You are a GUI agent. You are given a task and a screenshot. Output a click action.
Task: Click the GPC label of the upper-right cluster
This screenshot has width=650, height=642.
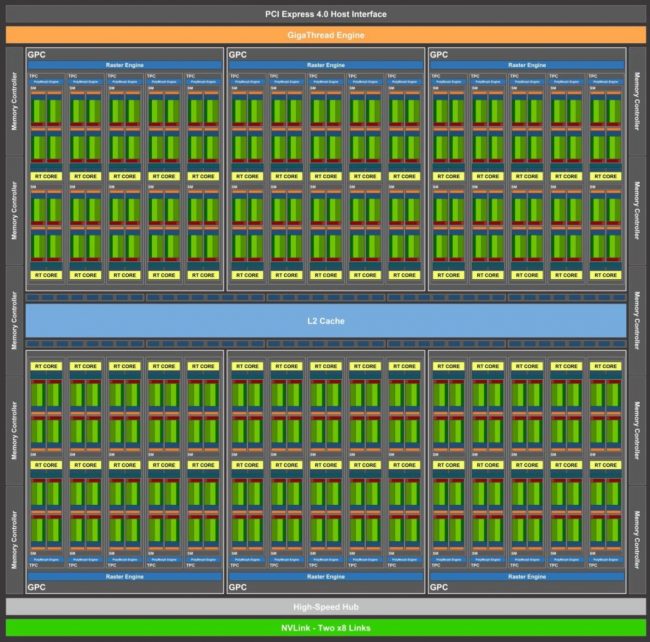(x=439, y=55)
